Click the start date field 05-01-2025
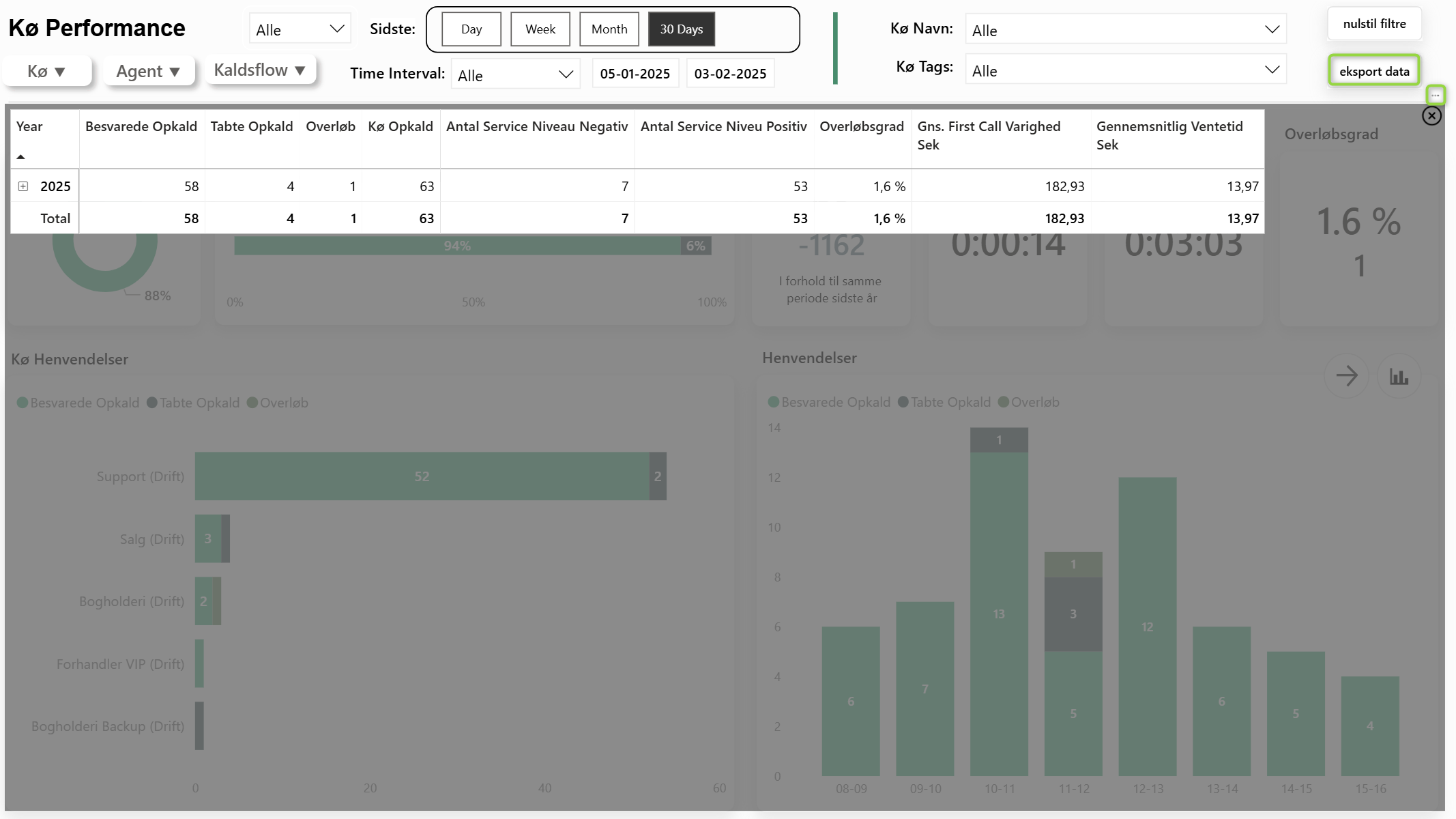 tap(635, 74)
